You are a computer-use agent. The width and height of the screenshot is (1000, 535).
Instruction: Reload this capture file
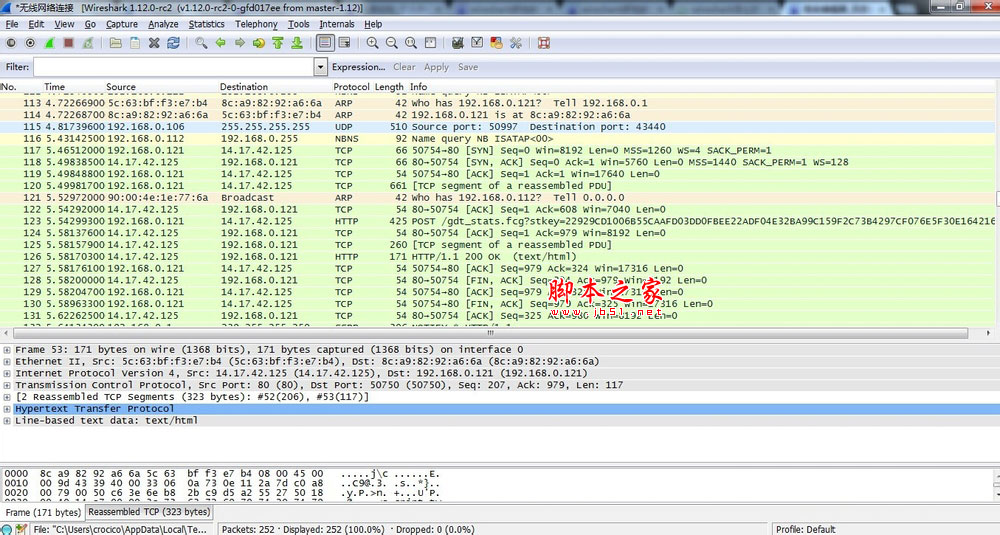point(173,43)
